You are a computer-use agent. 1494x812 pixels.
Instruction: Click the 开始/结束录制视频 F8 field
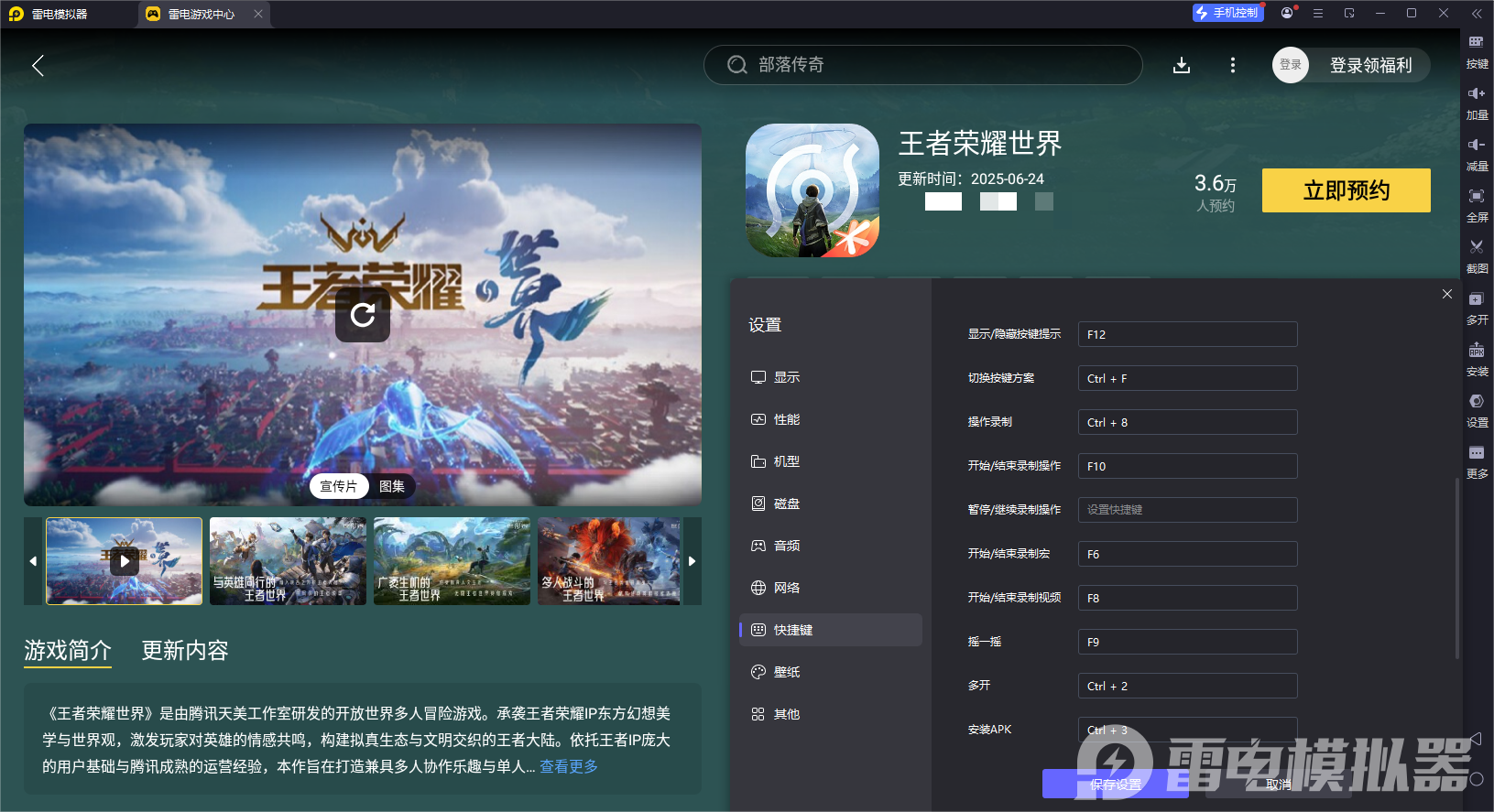[1188, 598]
